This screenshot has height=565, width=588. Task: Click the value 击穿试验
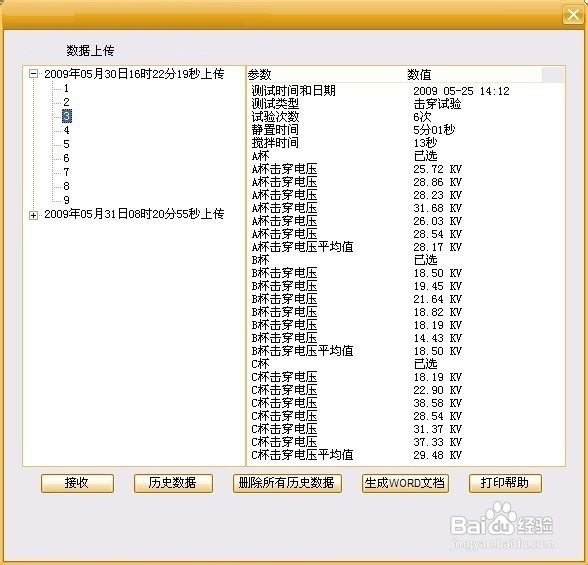point(437,104)
